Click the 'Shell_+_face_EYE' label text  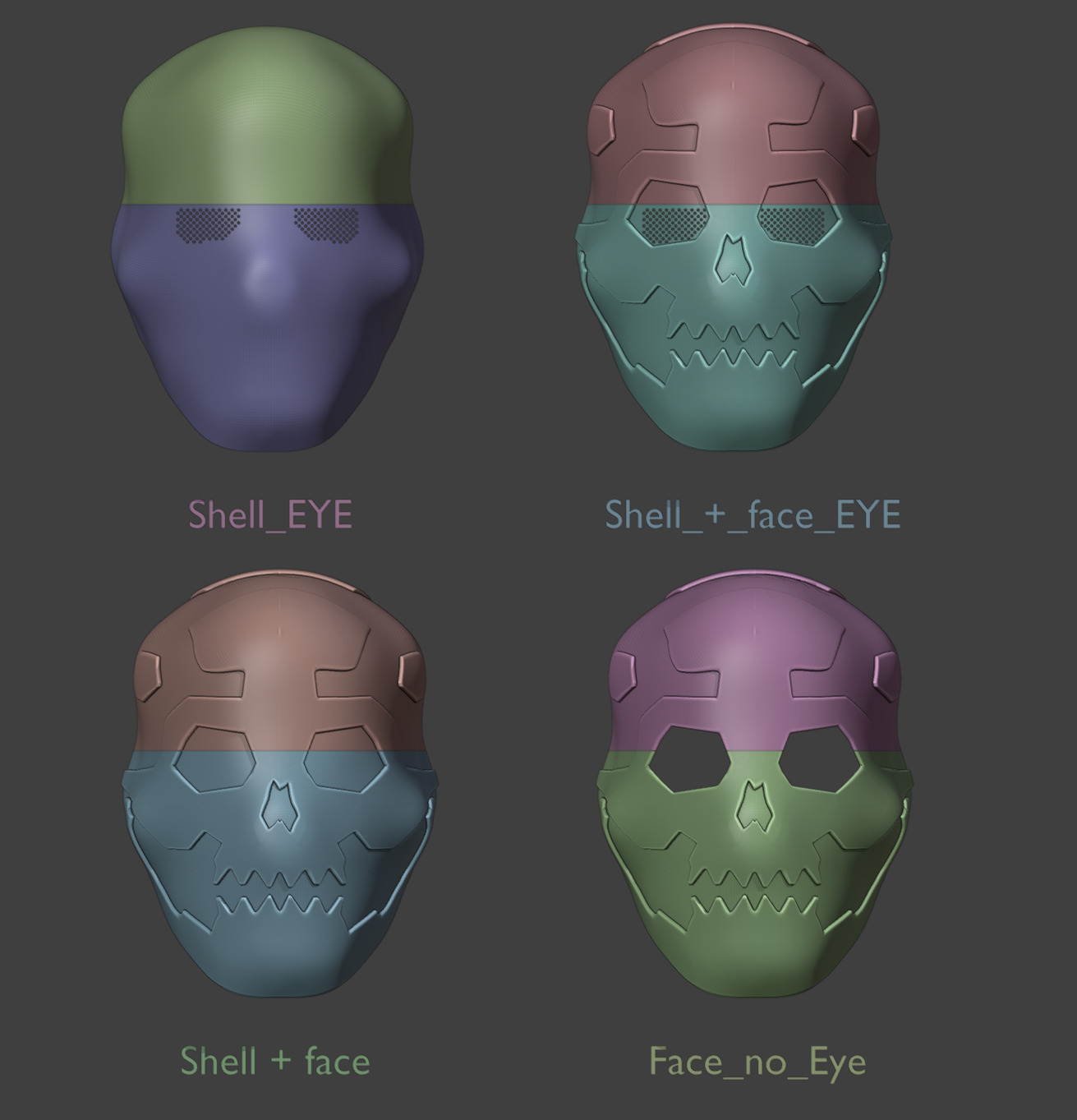pos(753,515)
